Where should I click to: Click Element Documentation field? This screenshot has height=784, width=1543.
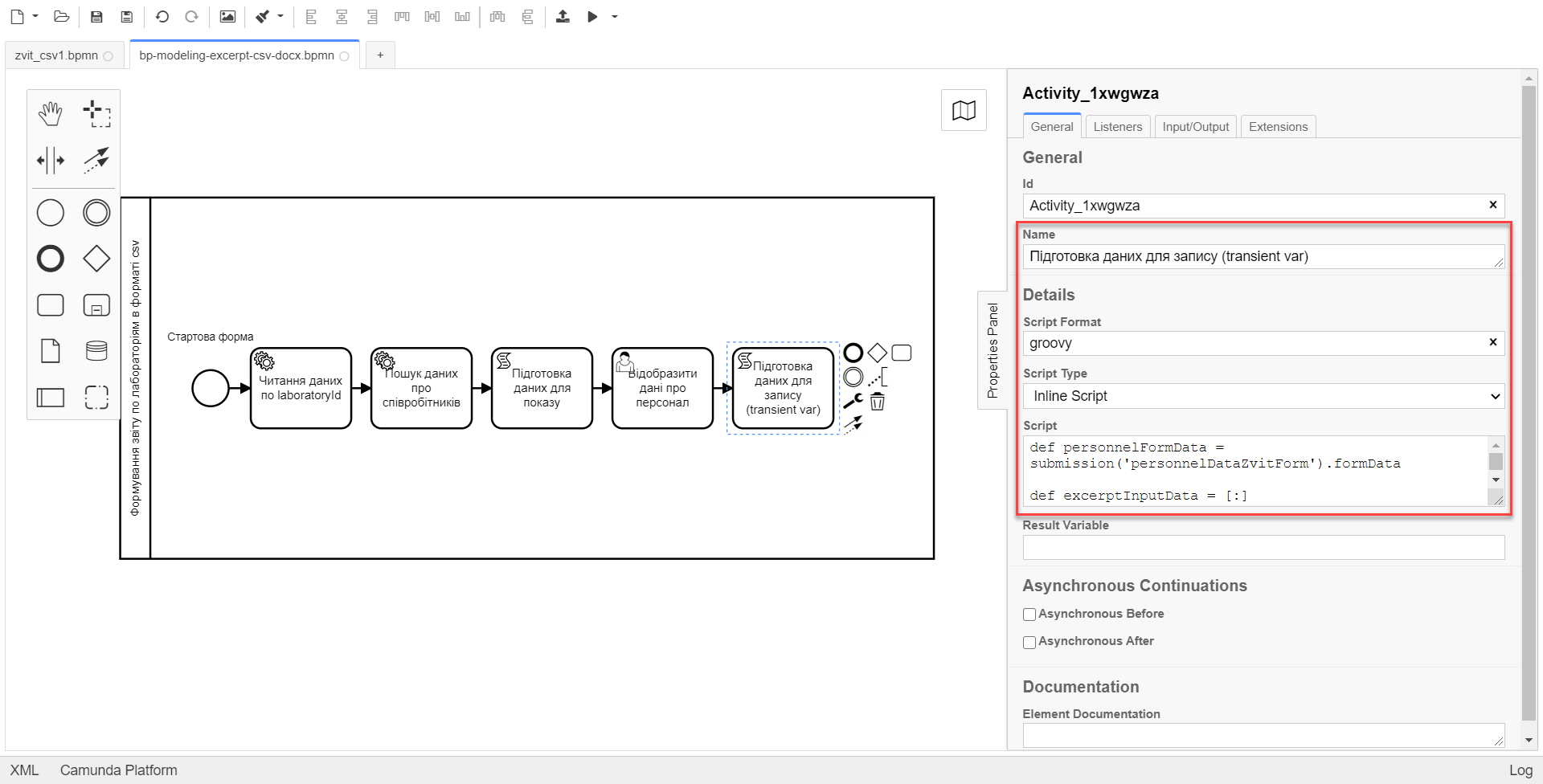(1263, 735)
